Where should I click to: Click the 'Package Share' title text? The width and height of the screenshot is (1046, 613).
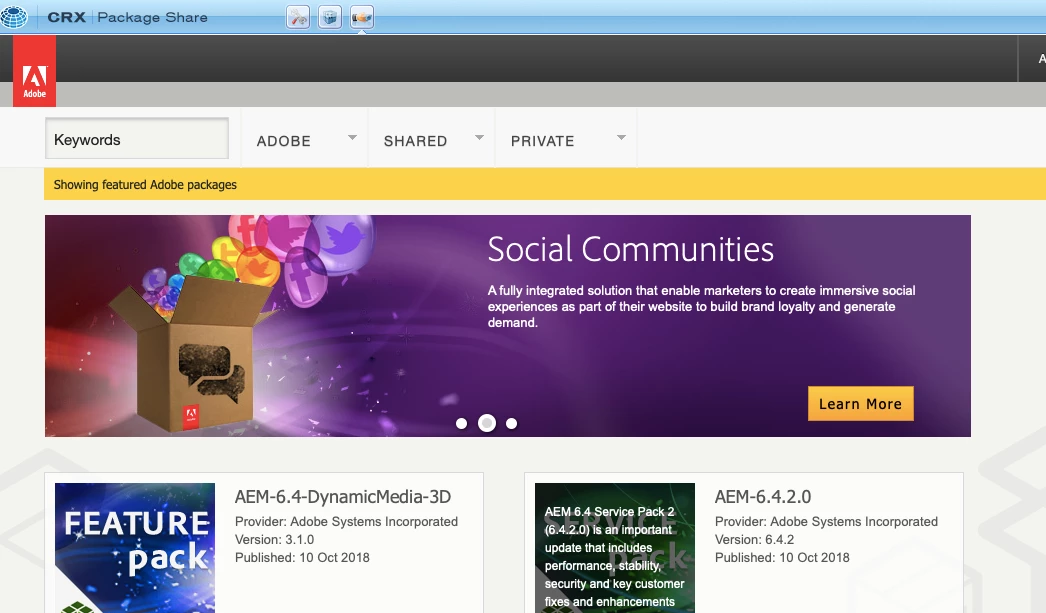click(152, 17)
